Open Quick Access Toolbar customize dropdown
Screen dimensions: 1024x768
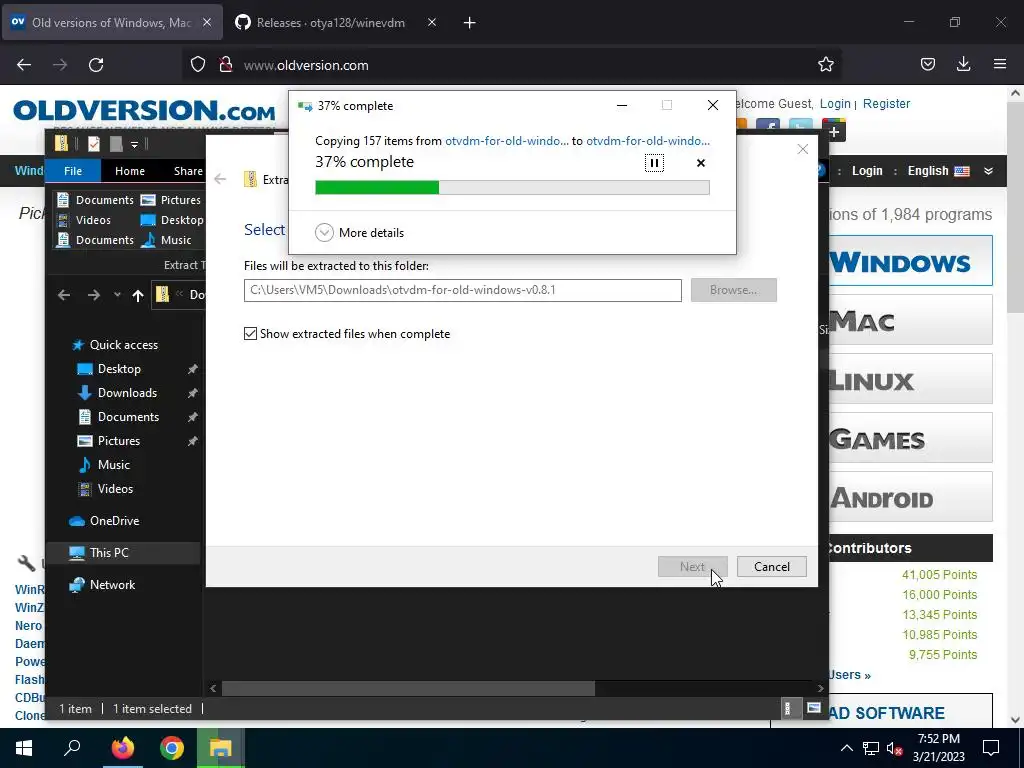[x=135, y=144]
